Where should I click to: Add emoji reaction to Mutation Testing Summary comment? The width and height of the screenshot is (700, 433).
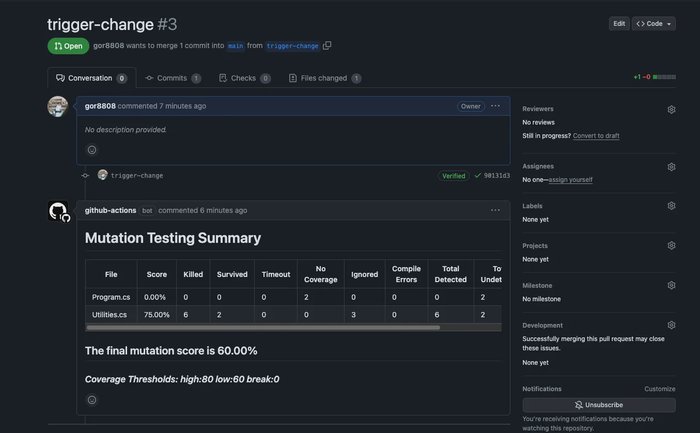coord(92,400)
